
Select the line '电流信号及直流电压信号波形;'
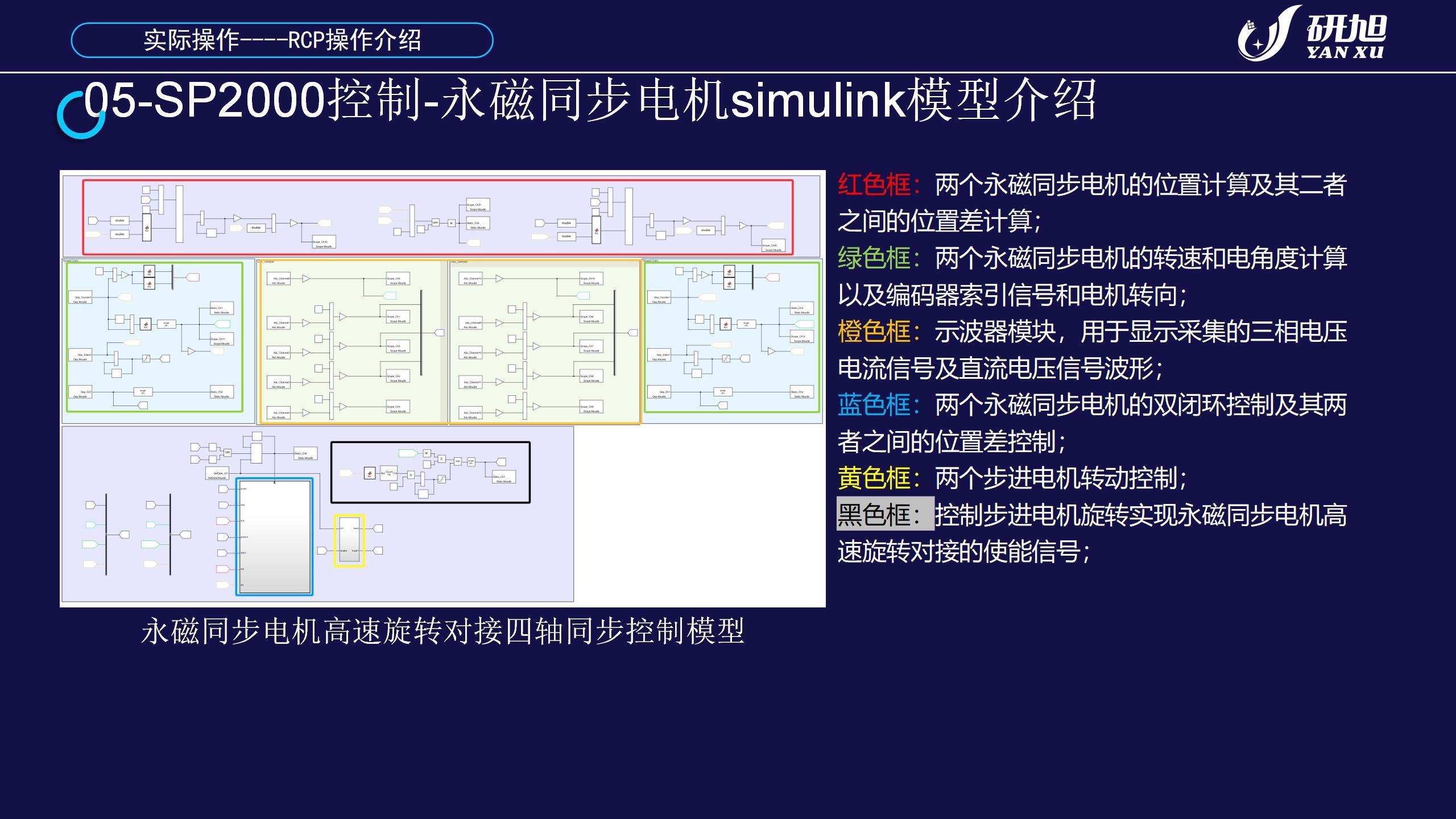point(1000,369)
